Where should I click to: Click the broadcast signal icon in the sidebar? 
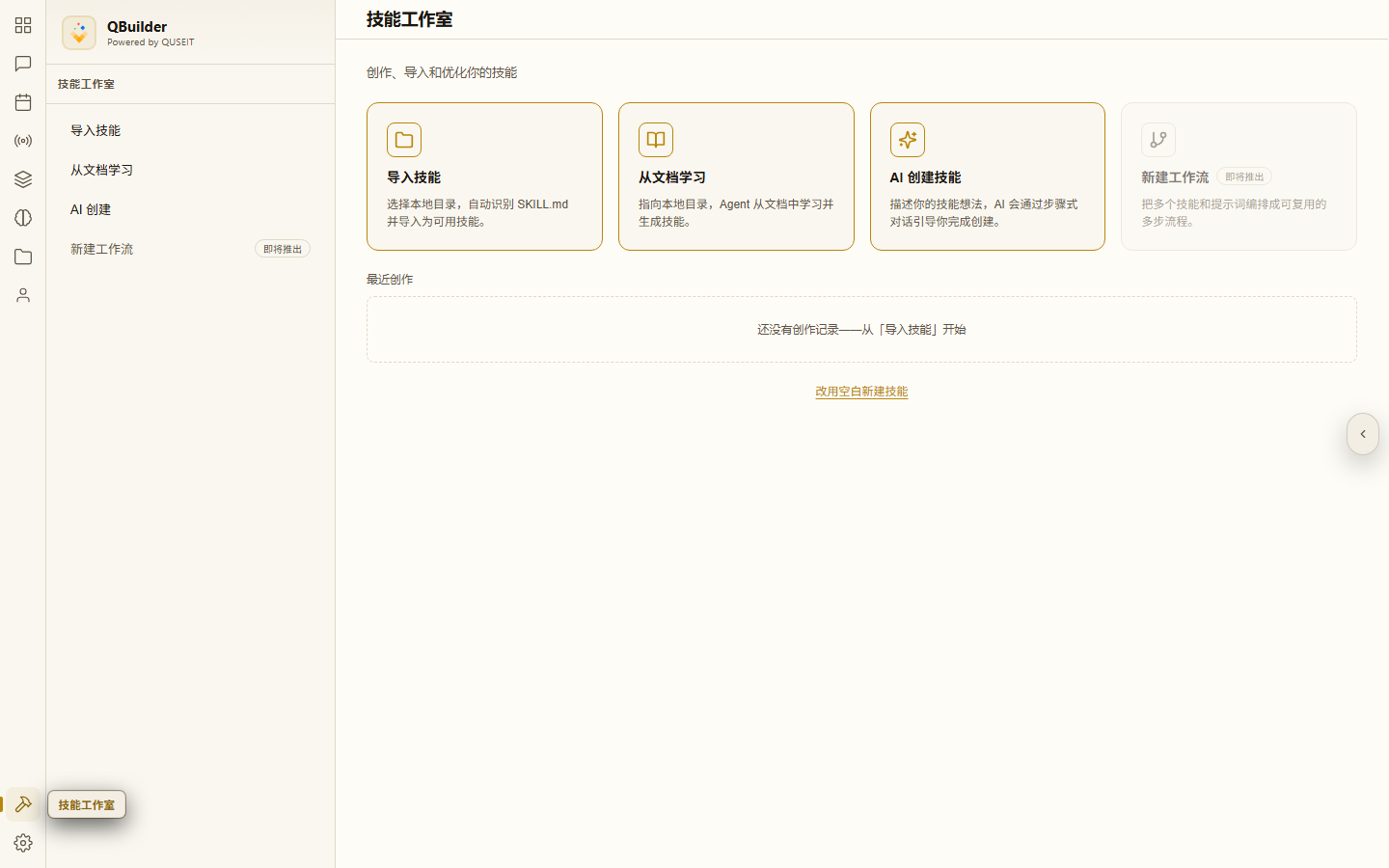coord(23,141)
